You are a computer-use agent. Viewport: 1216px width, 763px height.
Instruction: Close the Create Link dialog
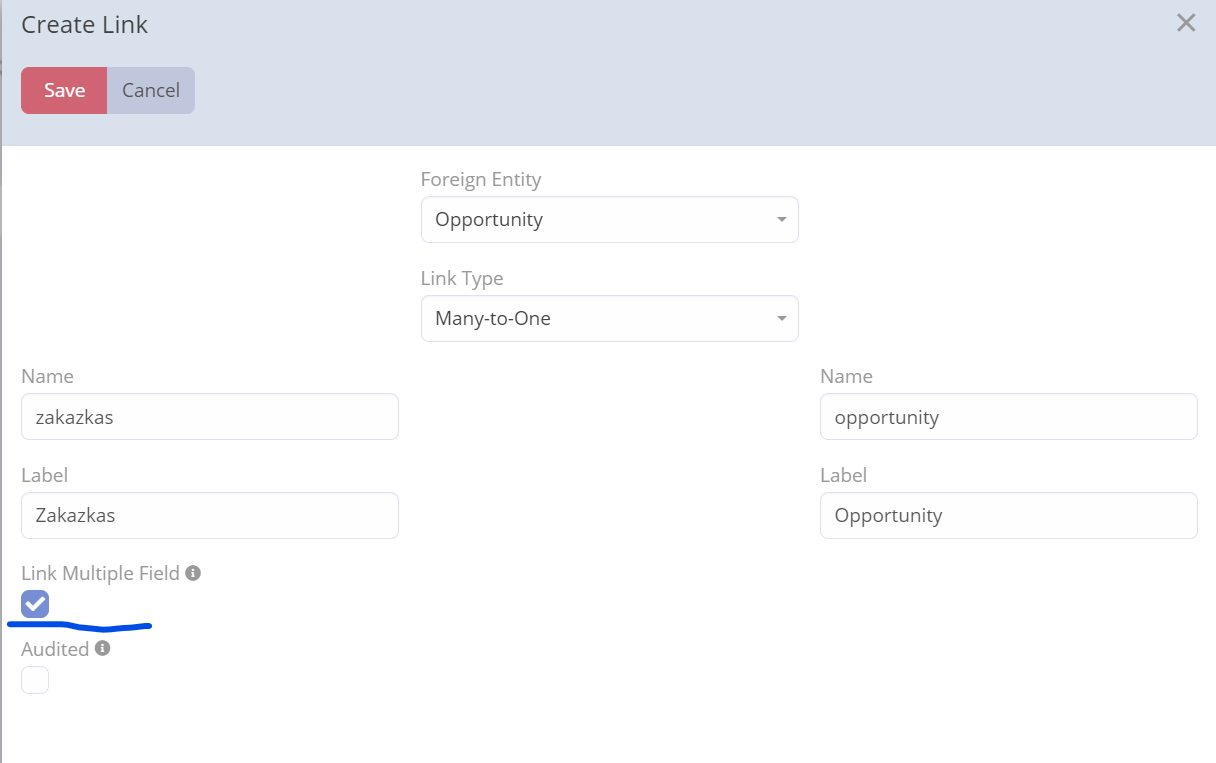1186,23
